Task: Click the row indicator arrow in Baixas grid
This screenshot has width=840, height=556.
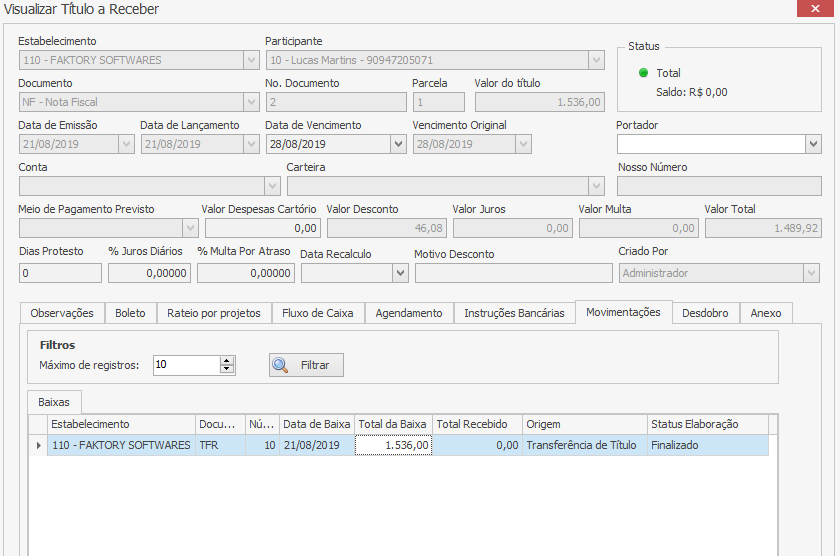Action: coord(38,445)
